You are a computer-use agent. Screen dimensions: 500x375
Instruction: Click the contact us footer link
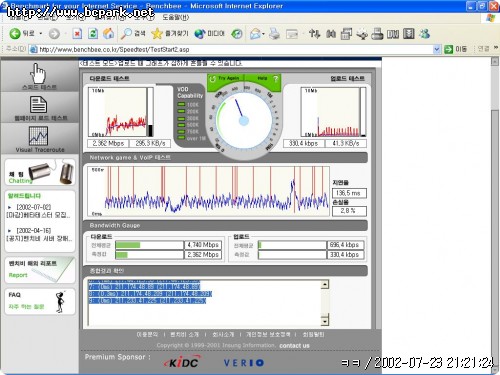point(294,346)
